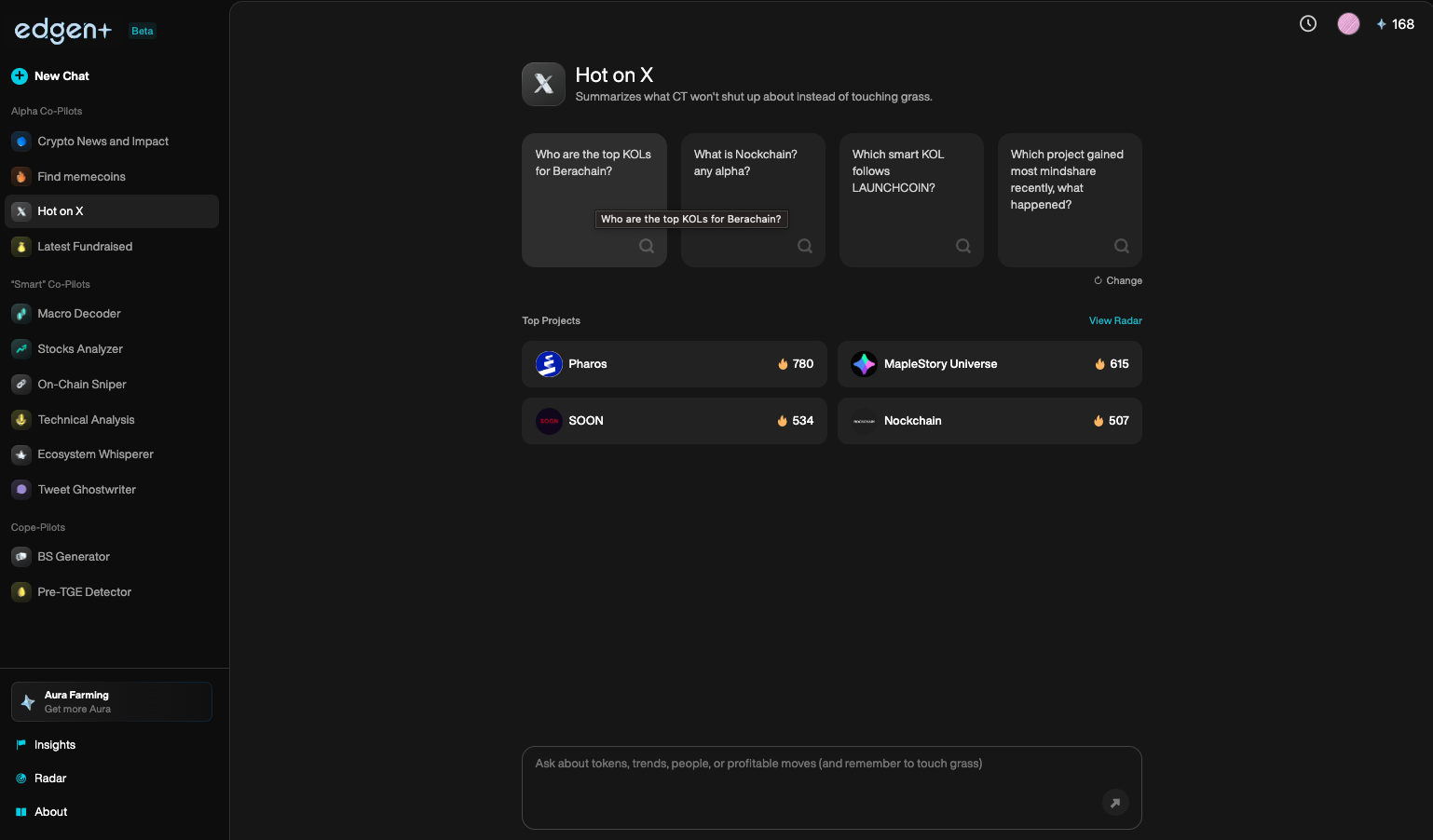The width and height of the screenshot is (1433, 840).
Task: Click the About link in sidebar
Action: pos(51,812)
